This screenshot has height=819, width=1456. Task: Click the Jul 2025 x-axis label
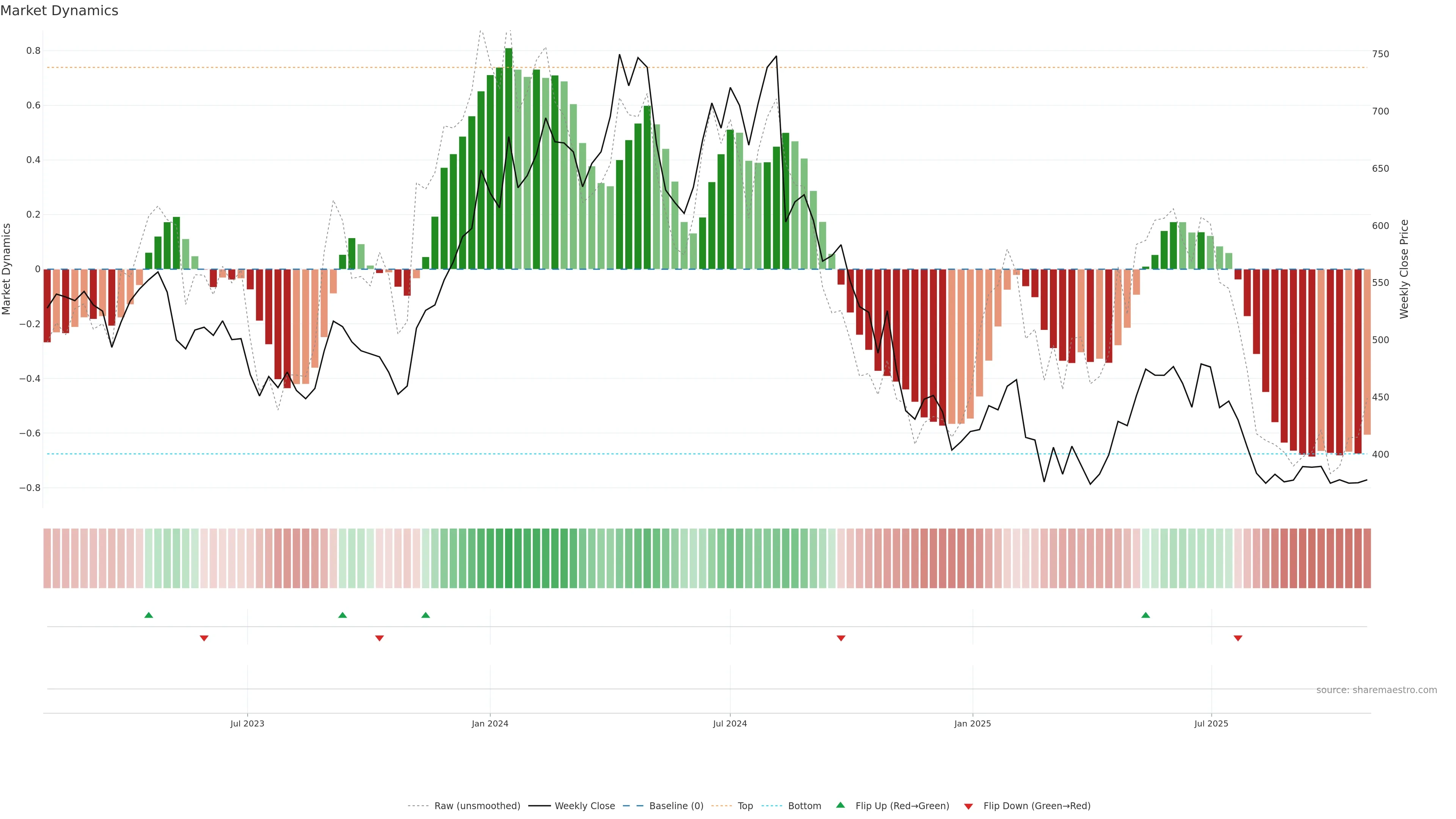point(1211,723)
